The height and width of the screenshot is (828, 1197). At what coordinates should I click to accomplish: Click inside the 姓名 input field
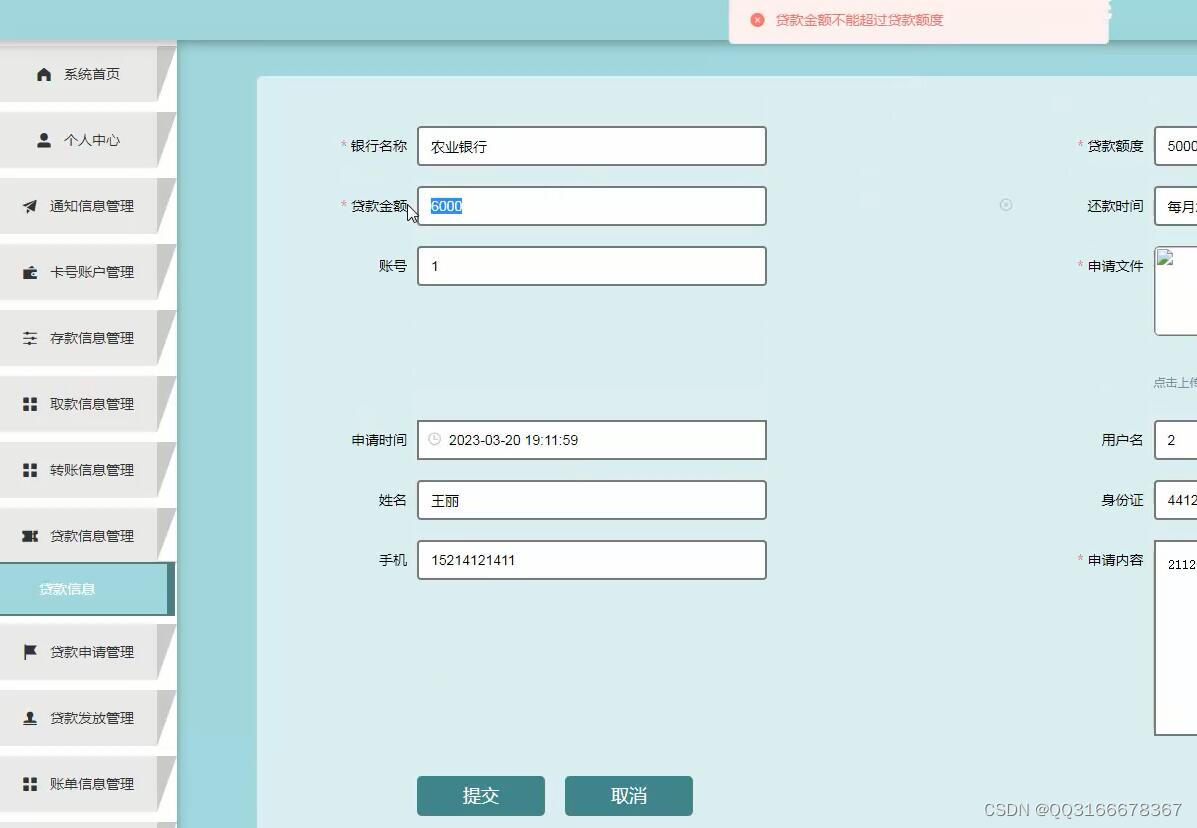tap(591, 500)
